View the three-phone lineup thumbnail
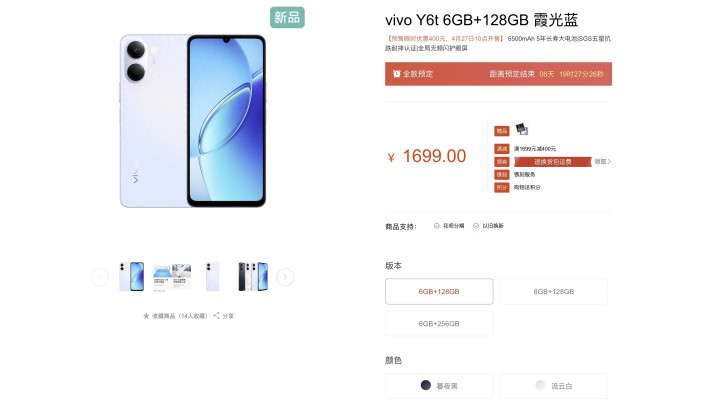The image size is (719, 404). click(253, 277)
